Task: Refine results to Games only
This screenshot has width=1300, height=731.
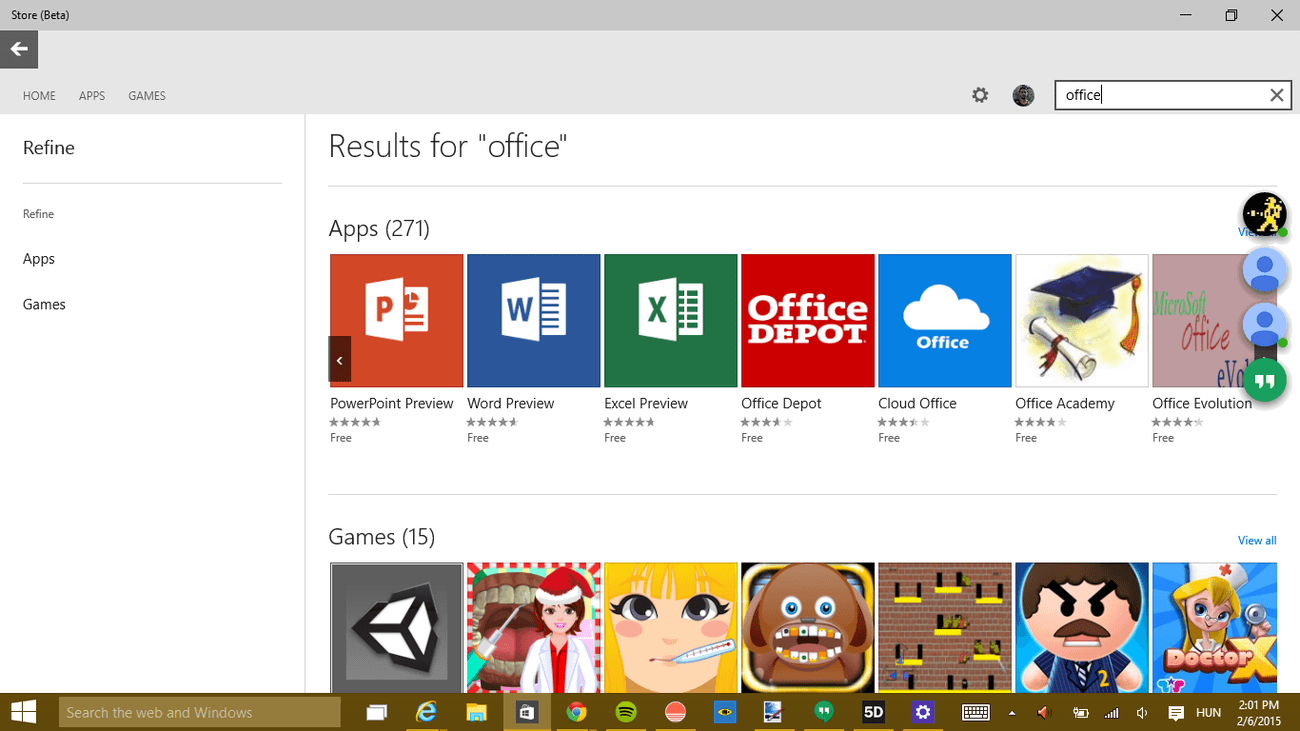Action: tap(44, 305)
